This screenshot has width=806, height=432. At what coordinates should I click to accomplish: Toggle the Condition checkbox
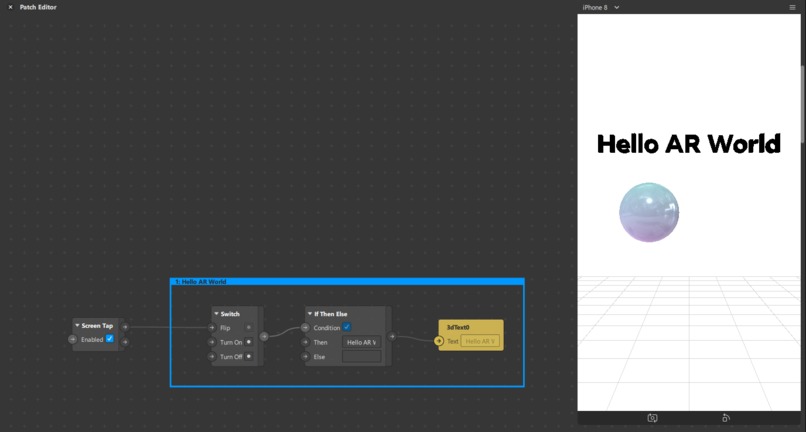[347, 327]
